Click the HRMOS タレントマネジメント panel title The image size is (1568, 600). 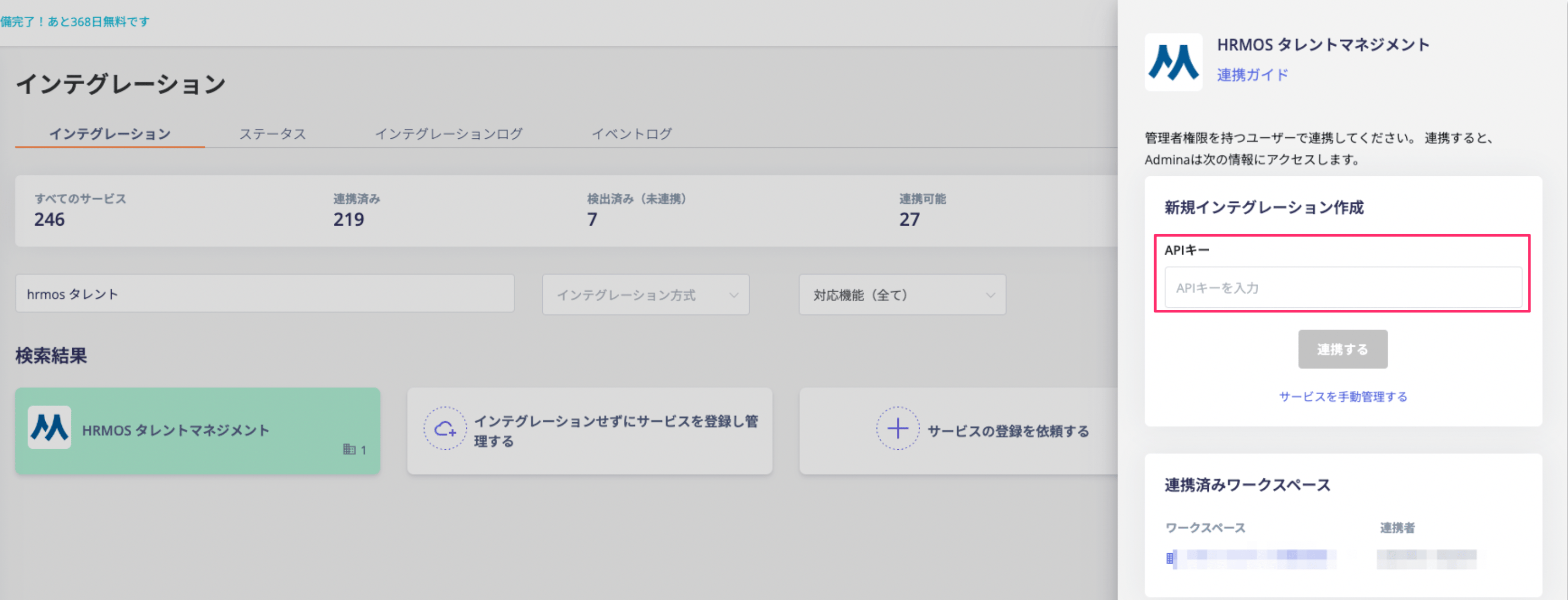click(1323, 44)
